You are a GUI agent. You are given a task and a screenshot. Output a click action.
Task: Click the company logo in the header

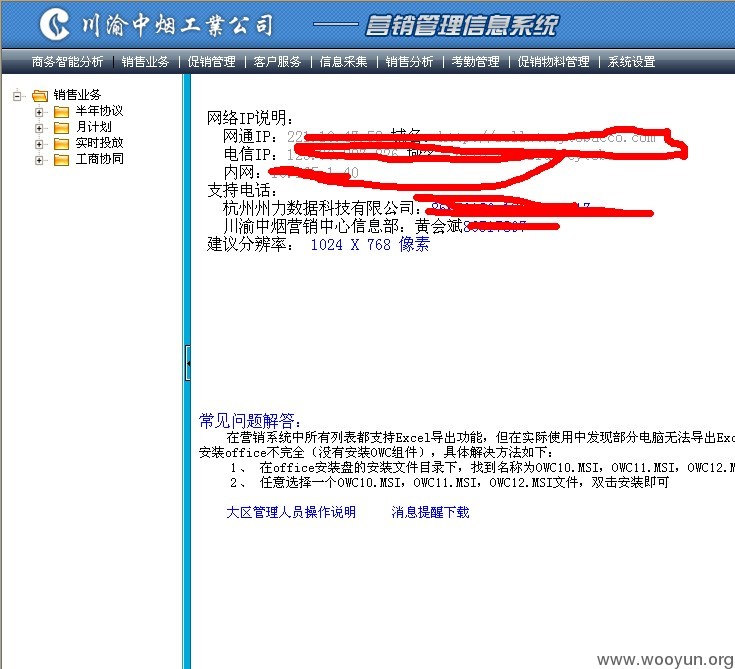(x=55, y=24)
